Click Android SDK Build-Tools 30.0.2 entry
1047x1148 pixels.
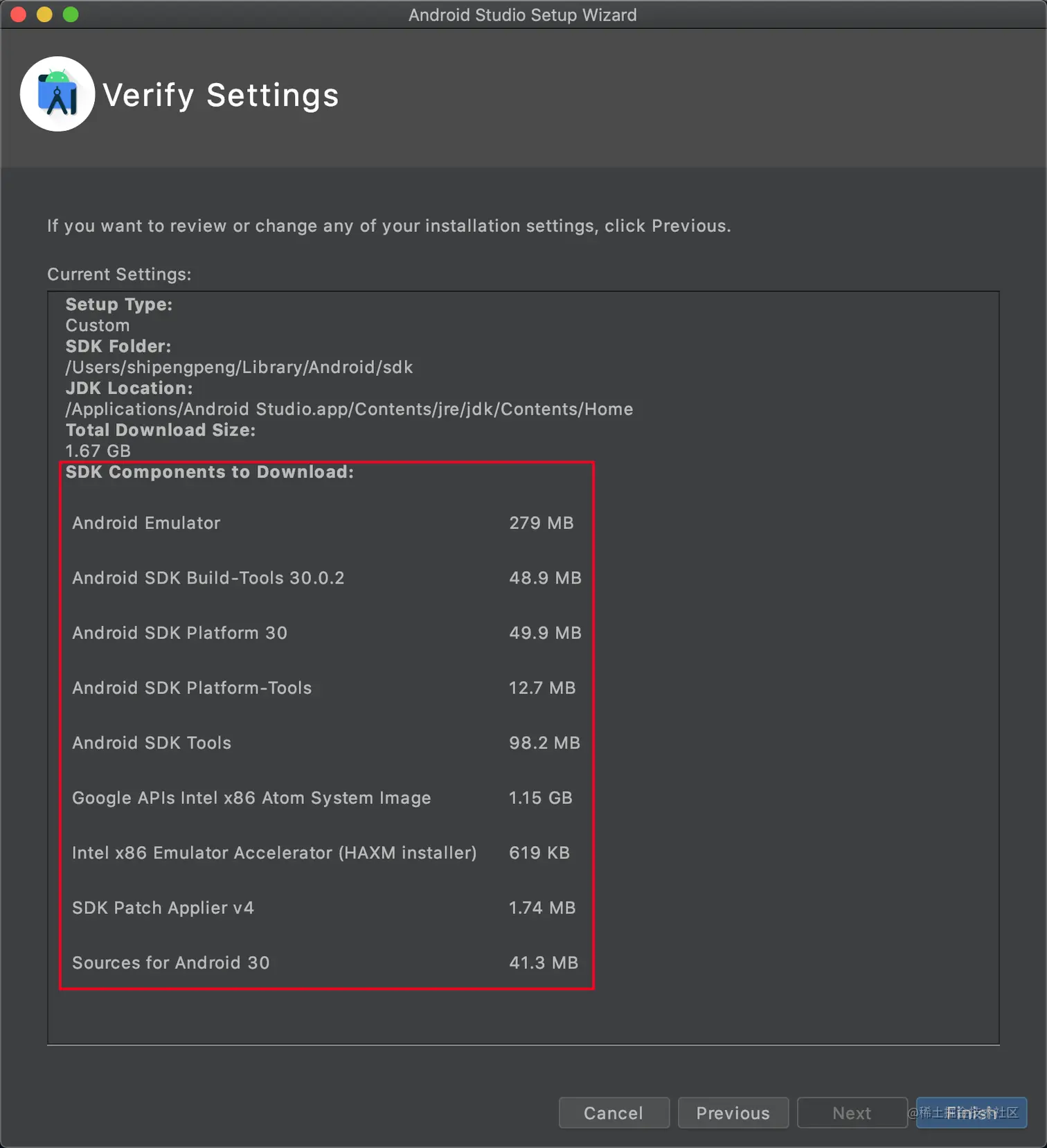coord(208,578)
